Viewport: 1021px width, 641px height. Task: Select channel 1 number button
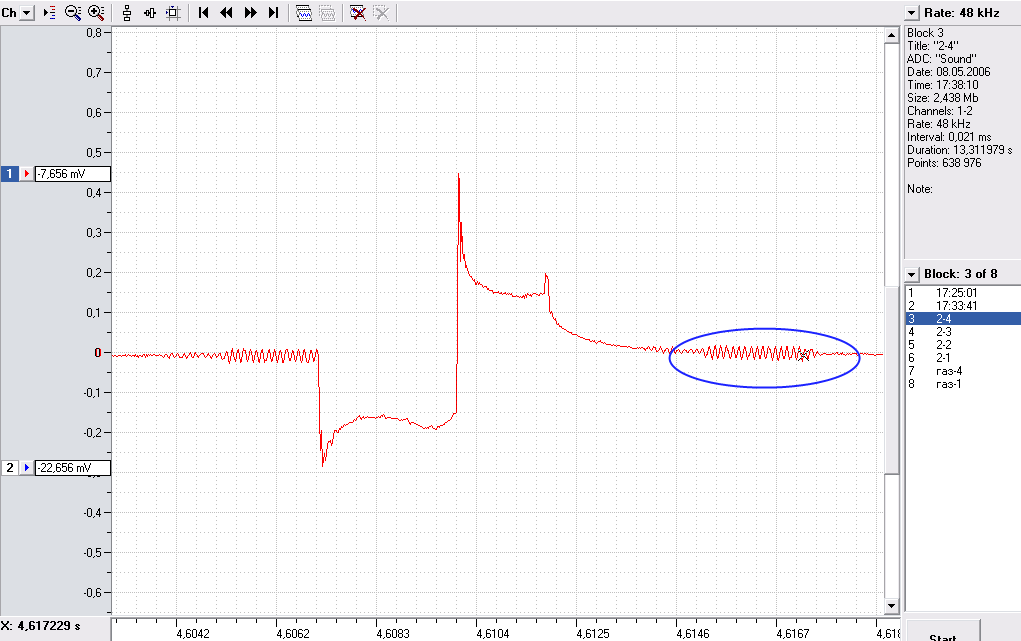(x=10, y=174)
